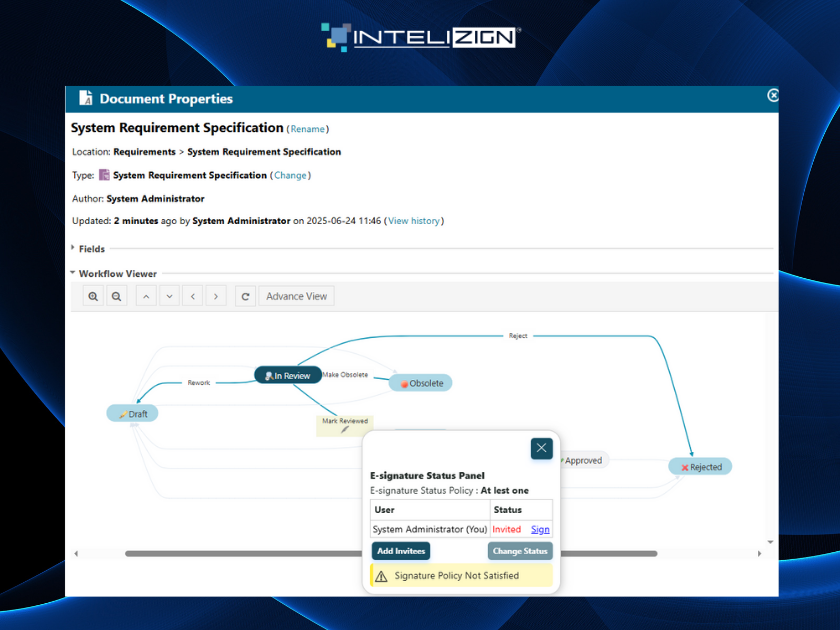Viewport: 840px width, 630px height.
Task: Click the Sign link for System Administrator
Action: [x=540, y=529]
